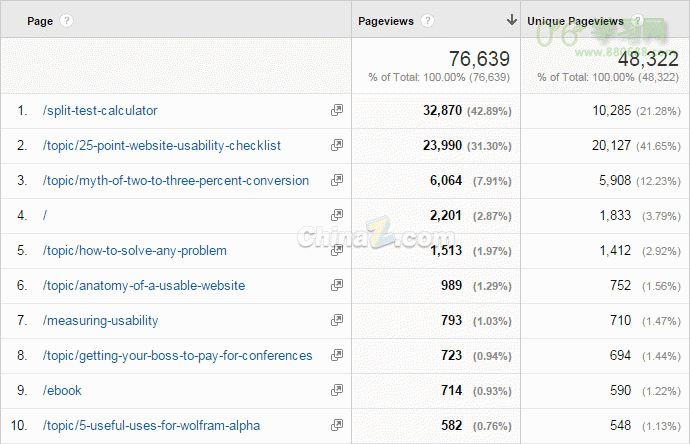Sort the table by Page column header
Image resolution: width=690 pixels, height=444 pixels.
tap(40, 20)
